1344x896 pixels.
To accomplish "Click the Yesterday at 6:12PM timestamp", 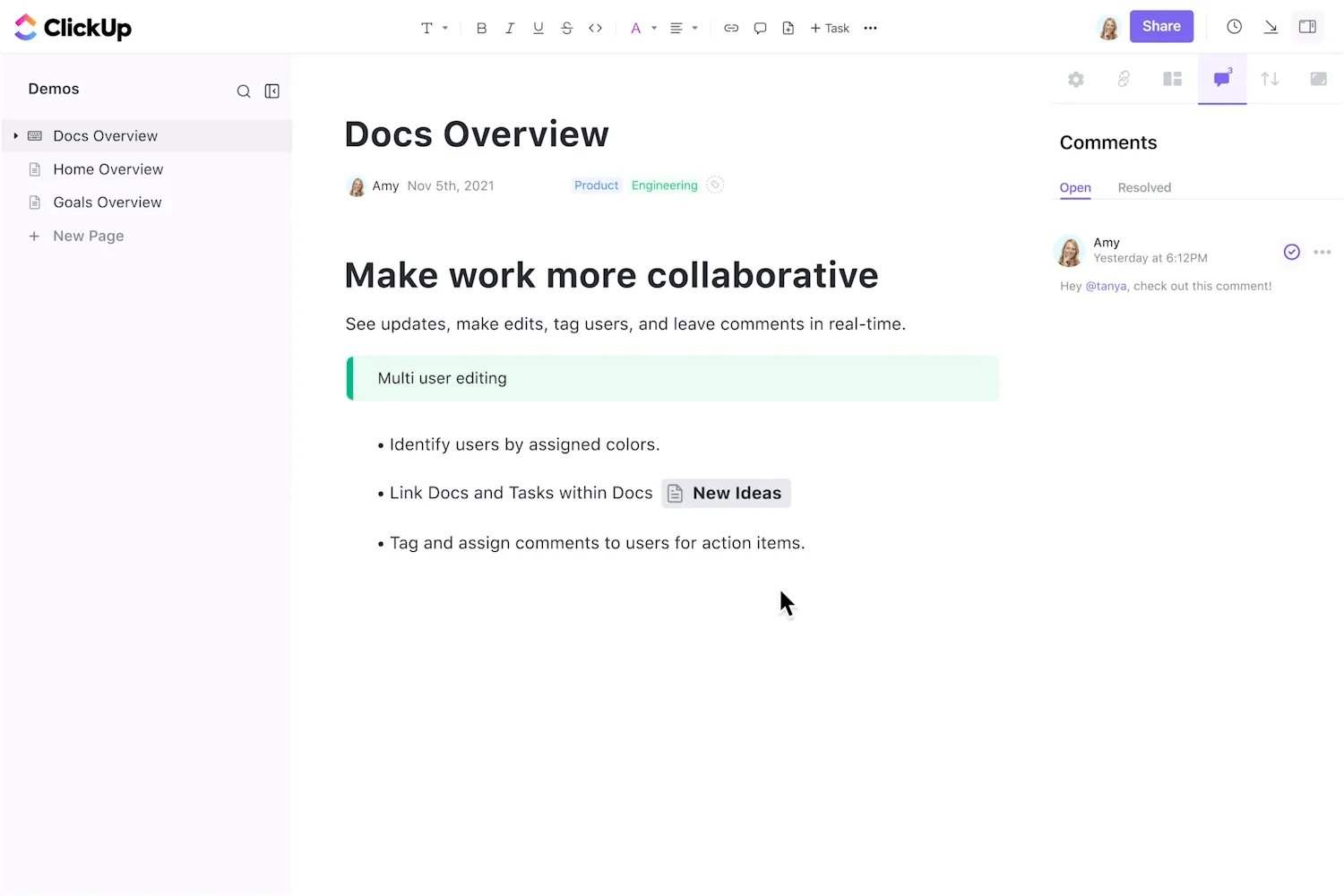I will point(1150,258).
